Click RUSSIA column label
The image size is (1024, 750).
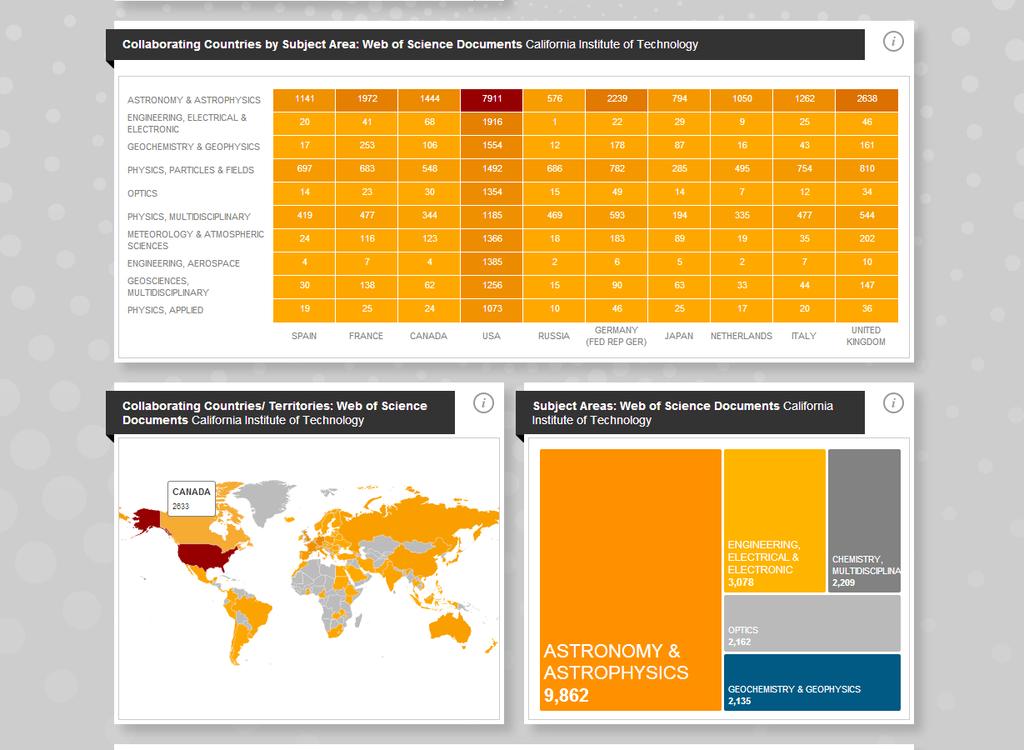(554, 336)
